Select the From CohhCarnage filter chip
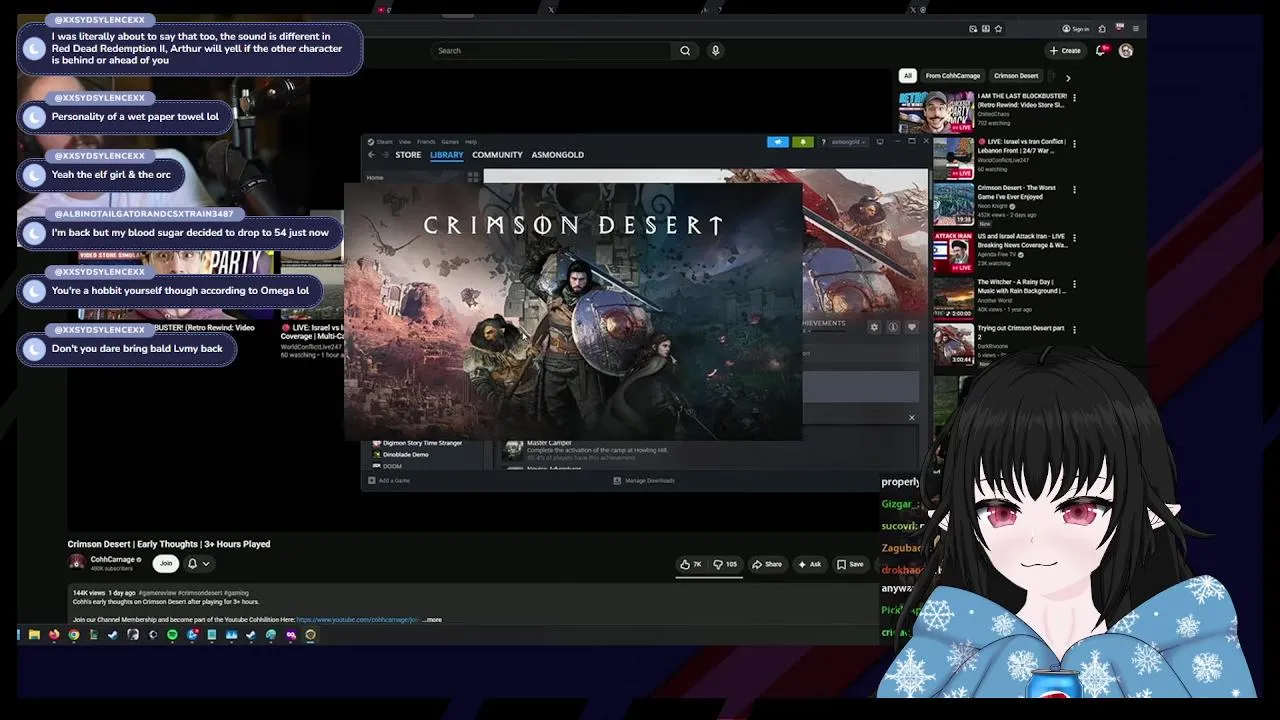Image resolution: width=1280 pixels, height=720 pixels. pos(953,76)
